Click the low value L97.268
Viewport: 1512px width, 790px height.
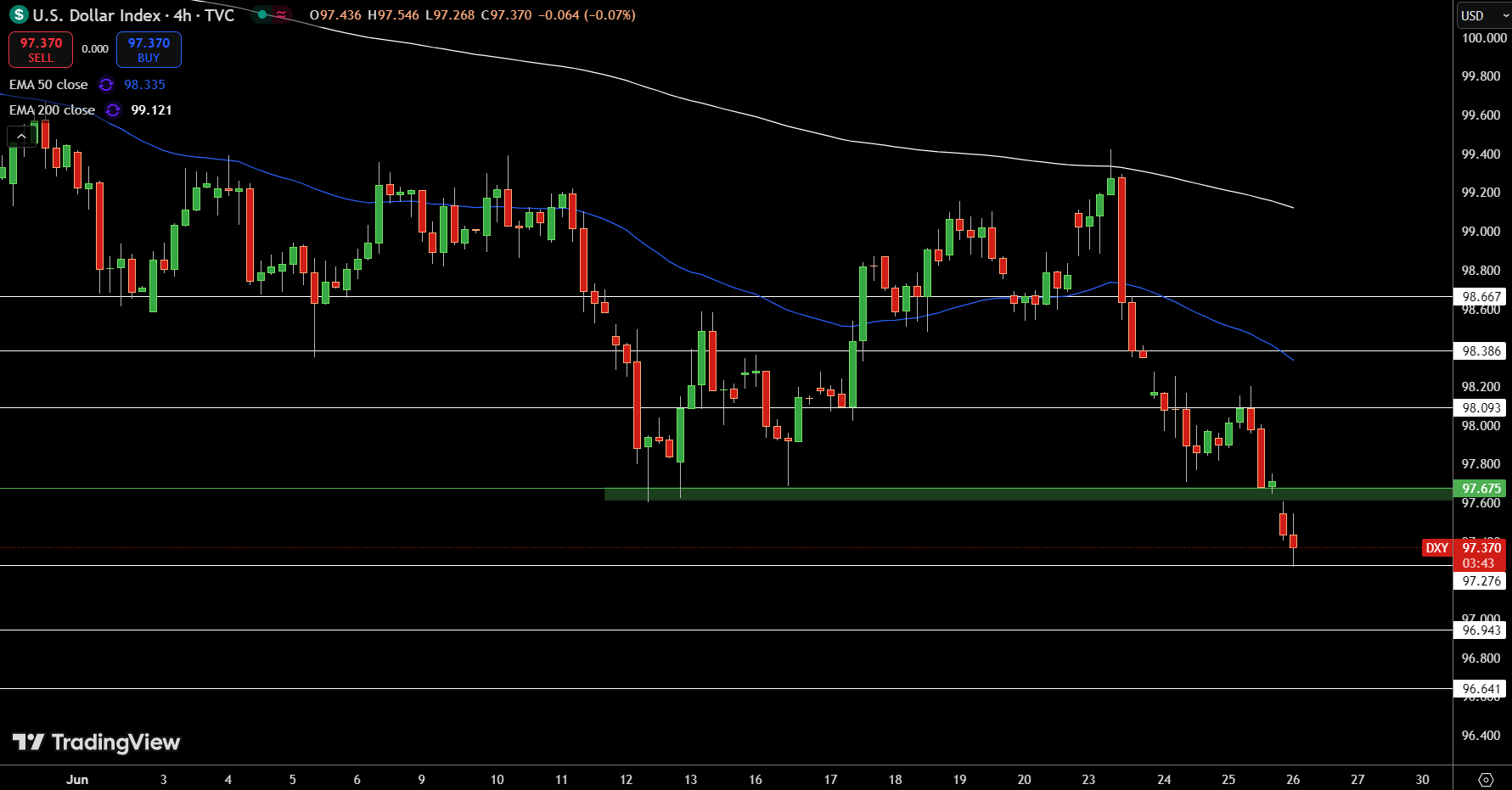pos(450,15)
